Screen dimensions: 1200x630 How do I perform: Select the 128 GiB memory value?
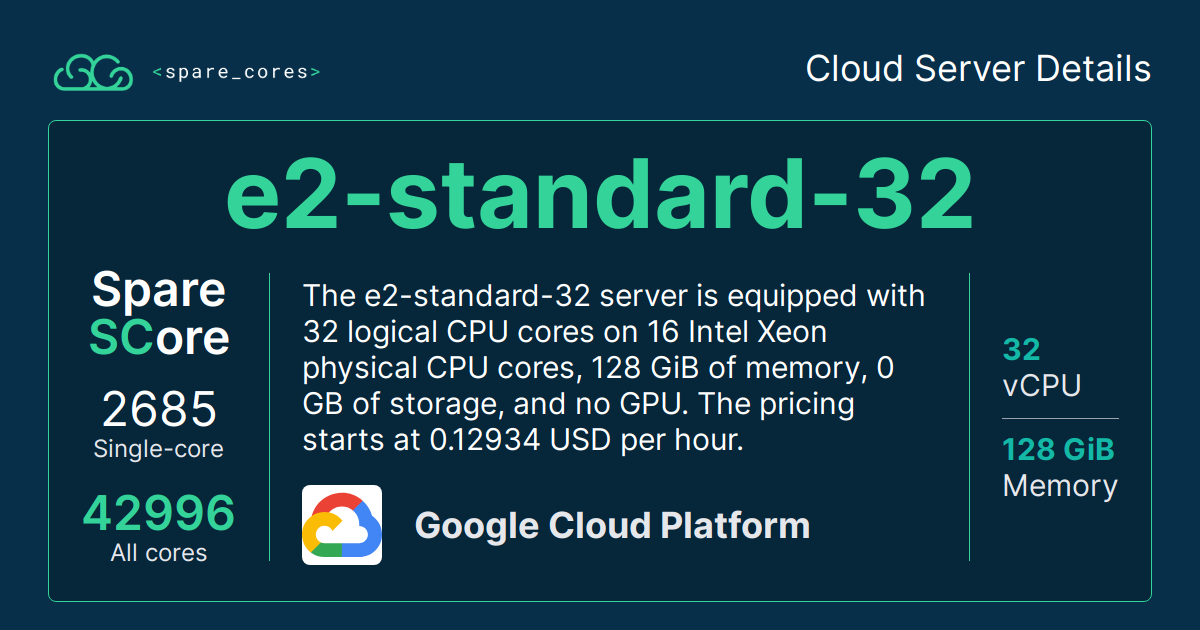(x=1058, y=450)
